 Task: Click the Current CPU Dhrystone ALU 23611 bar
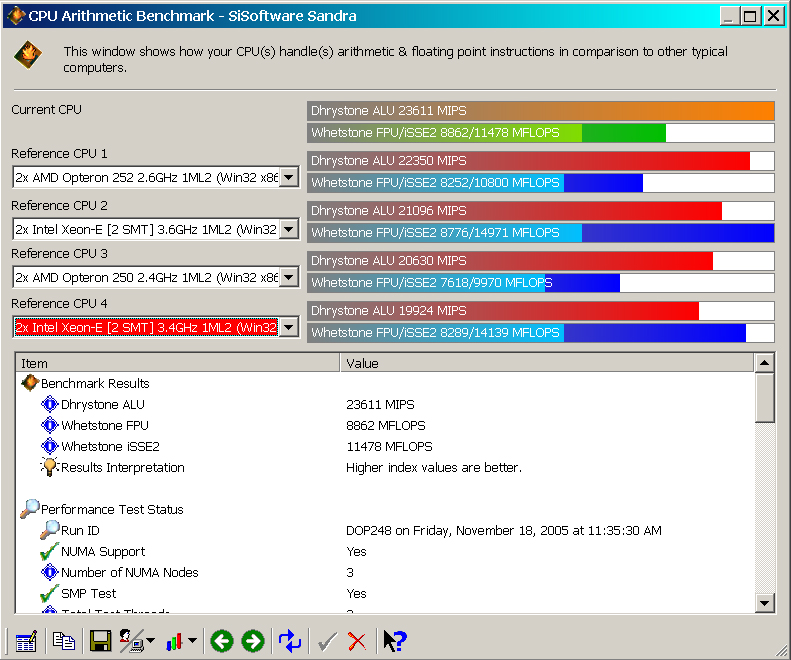pos(541,111)
